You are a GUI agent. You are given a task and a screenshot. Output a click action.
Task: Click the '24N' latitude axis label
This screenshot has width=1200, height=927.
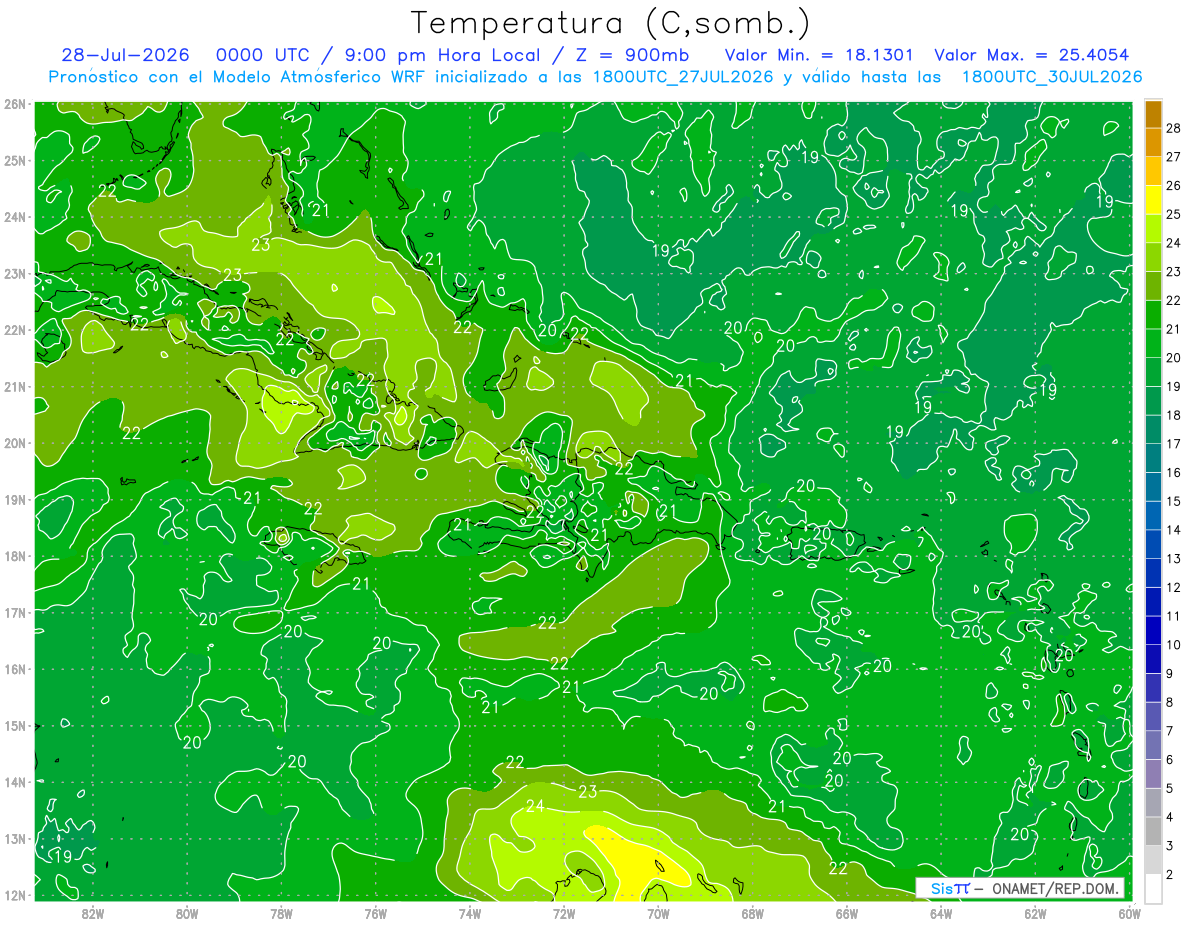coord(15,217)
